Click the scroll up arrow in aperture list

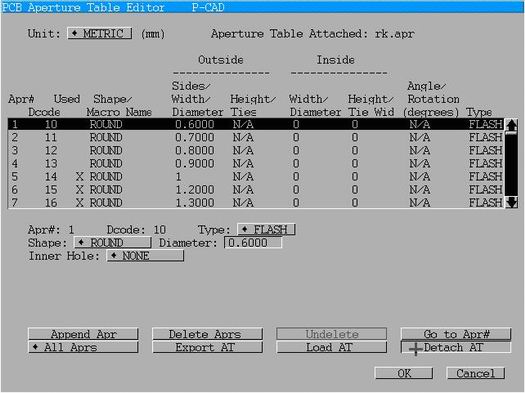tap(511, 125)
